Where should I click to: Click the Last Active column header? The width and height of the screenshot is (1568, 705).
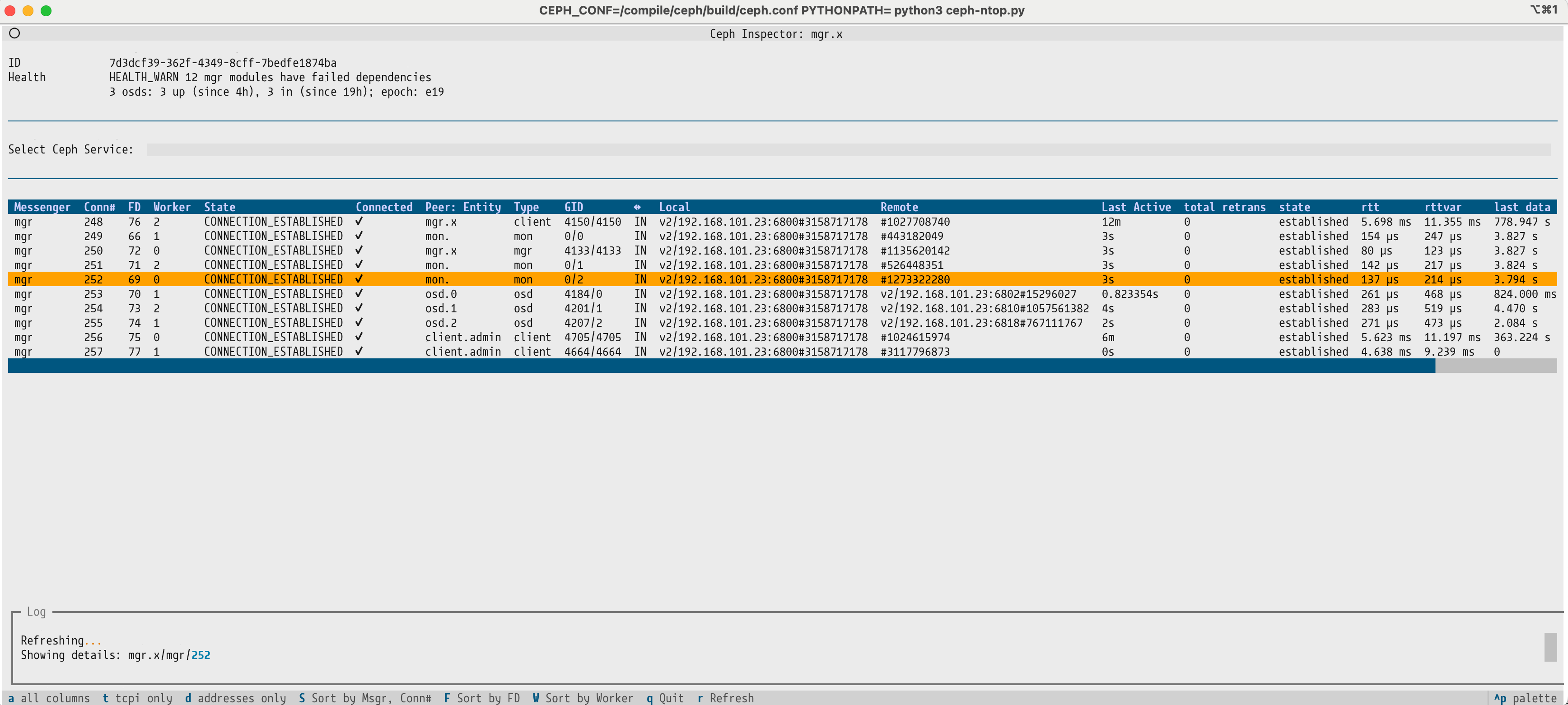pos(1136,208)
